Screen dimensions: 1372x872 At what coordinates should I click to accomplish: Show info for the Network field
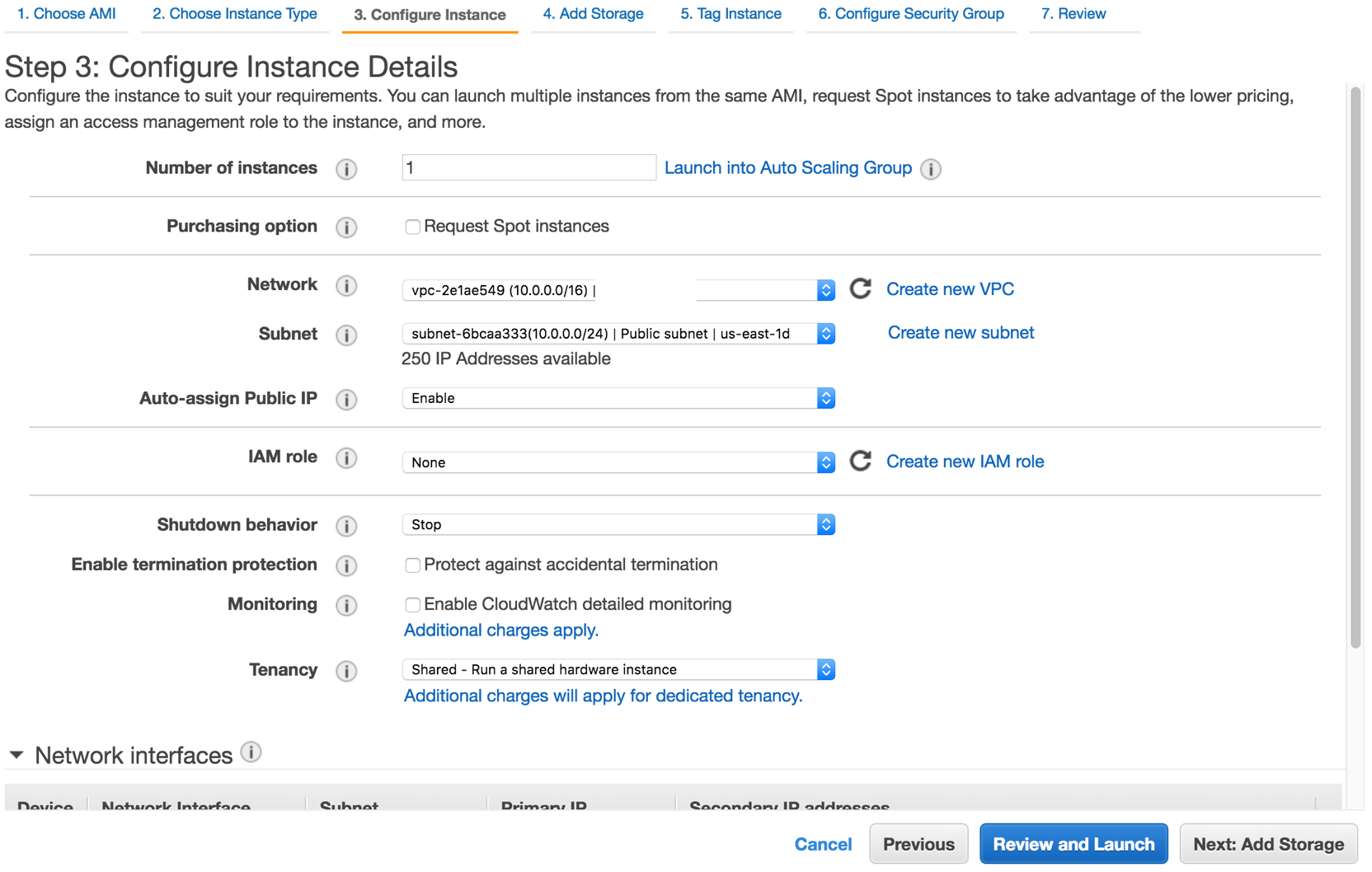pos(346,286)
